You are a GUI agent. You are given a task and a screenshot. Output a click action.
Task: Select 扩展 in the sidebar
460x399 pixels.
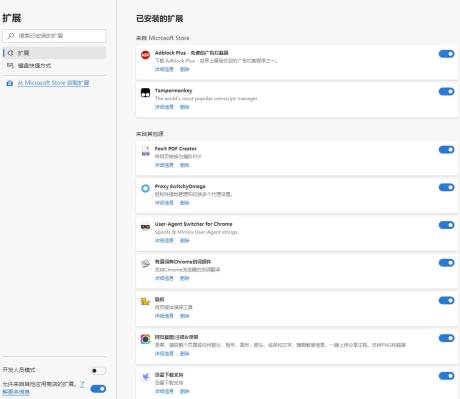[x=54, y=53]
